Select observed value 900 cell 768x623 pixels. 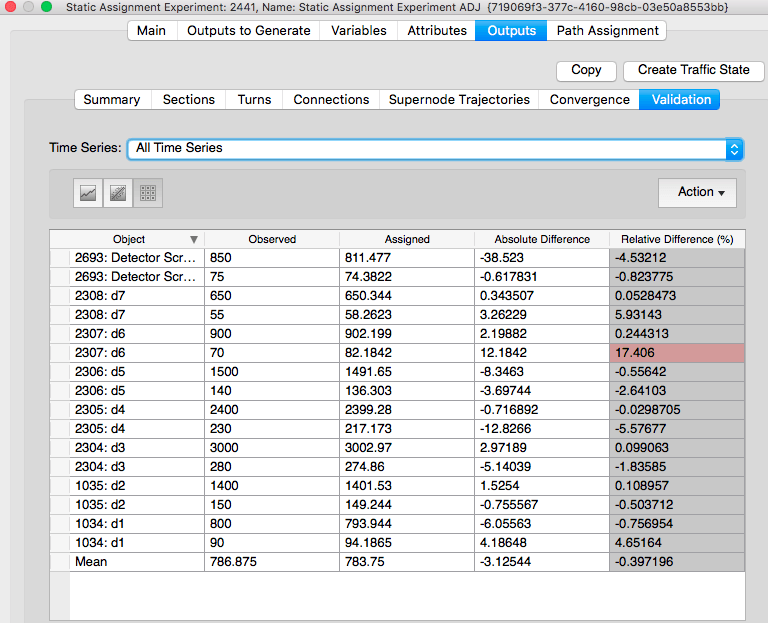point(272,334)
